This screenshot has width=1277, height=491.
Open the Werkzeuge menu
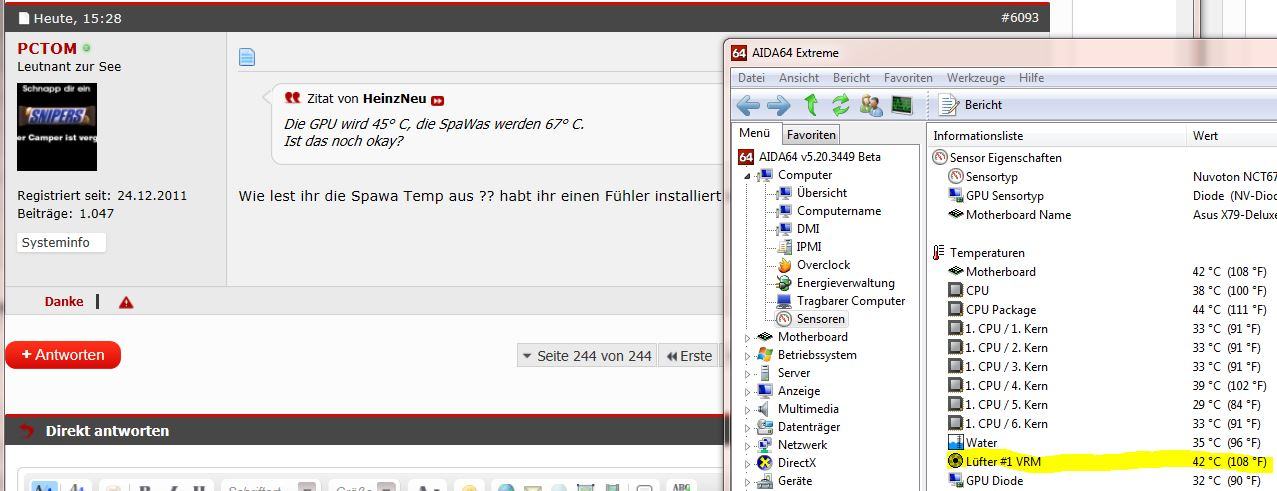976,77
